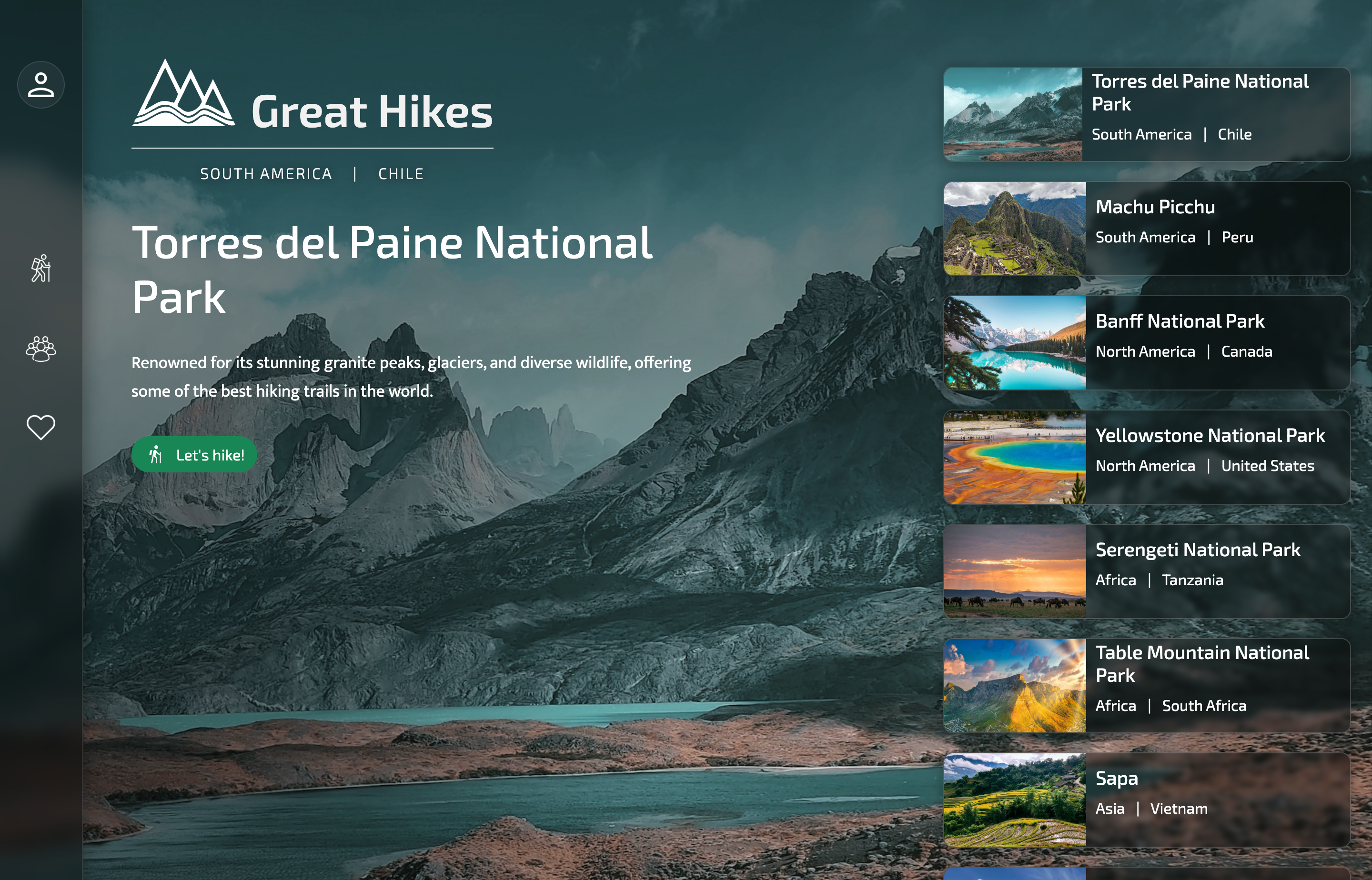Select "SOUTH AMERICA" in the breadcrumb
1372x880 pixels.
pos(265,173)
